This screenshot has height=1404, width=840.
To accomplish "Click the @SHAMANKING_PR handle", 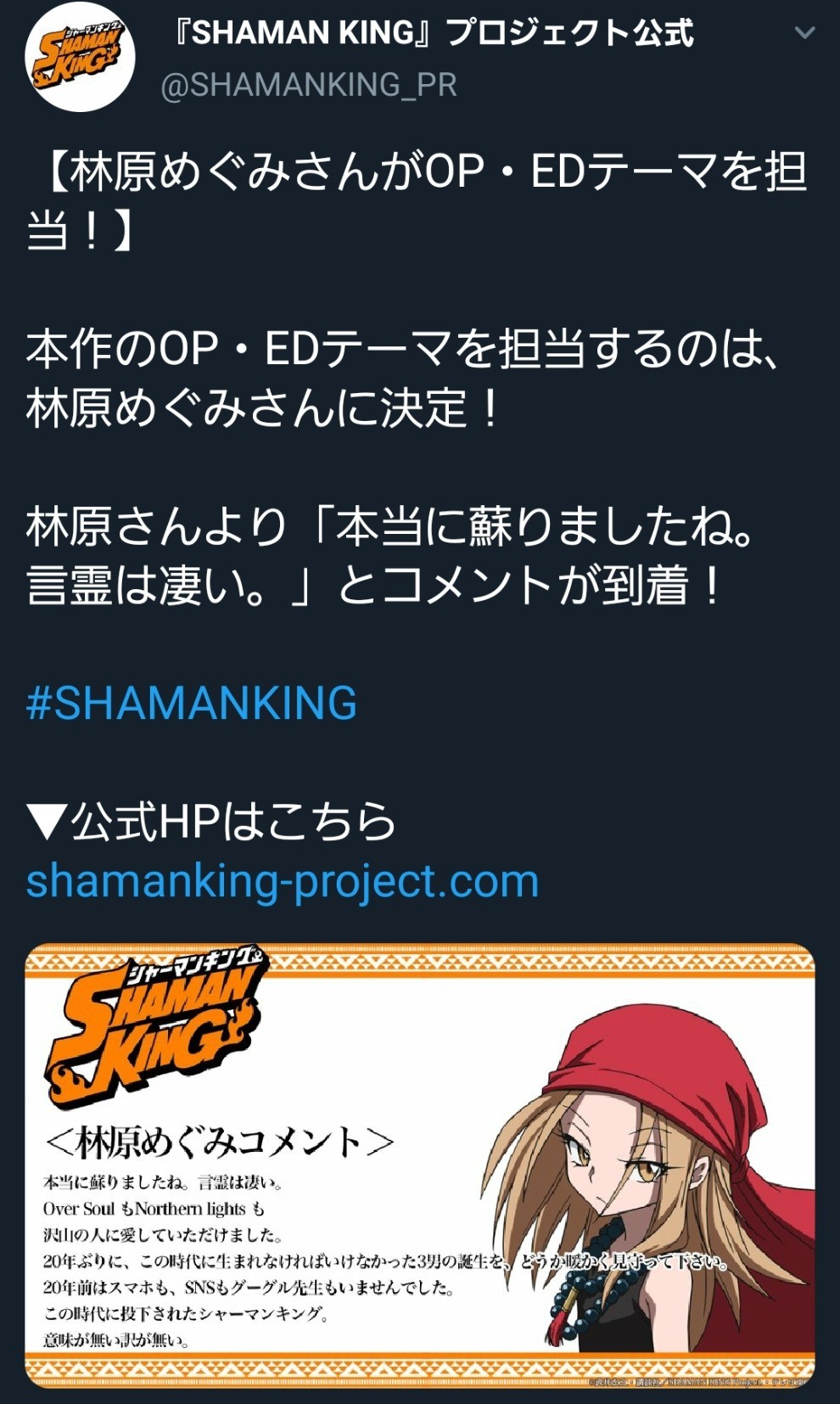I will 309,85.
